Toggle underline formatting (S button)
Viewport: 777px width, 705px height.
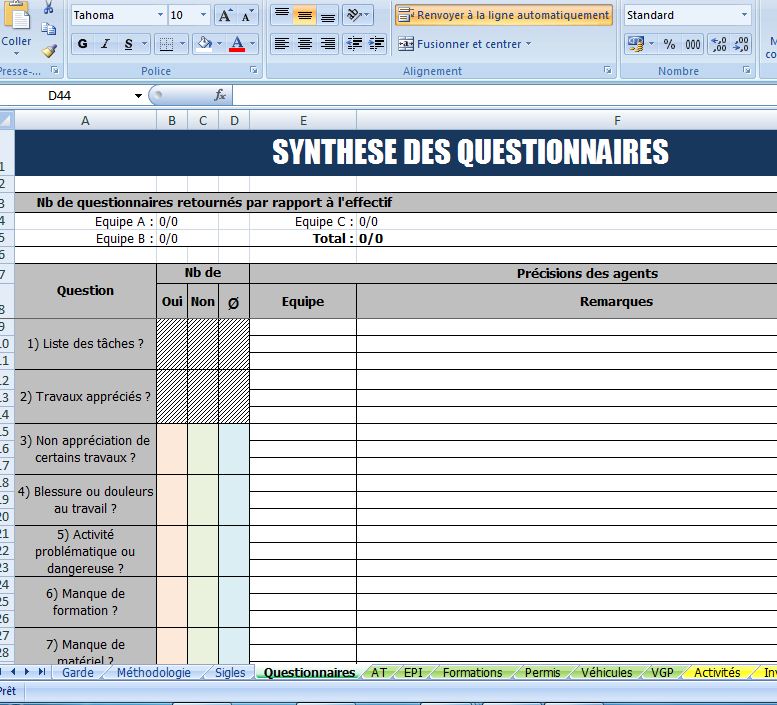coord(128,44)
